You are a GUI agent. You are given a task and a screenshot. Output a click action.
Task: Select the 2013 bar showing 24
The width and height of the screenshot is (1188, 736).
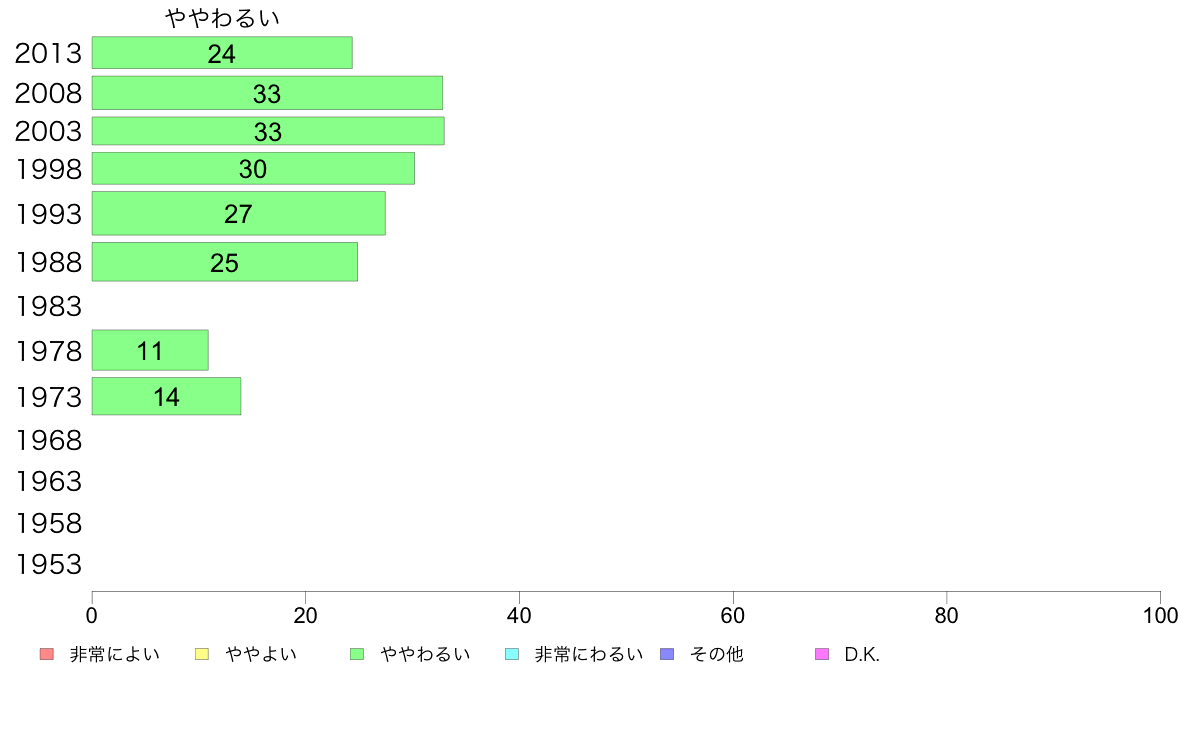tap(222, 52)
